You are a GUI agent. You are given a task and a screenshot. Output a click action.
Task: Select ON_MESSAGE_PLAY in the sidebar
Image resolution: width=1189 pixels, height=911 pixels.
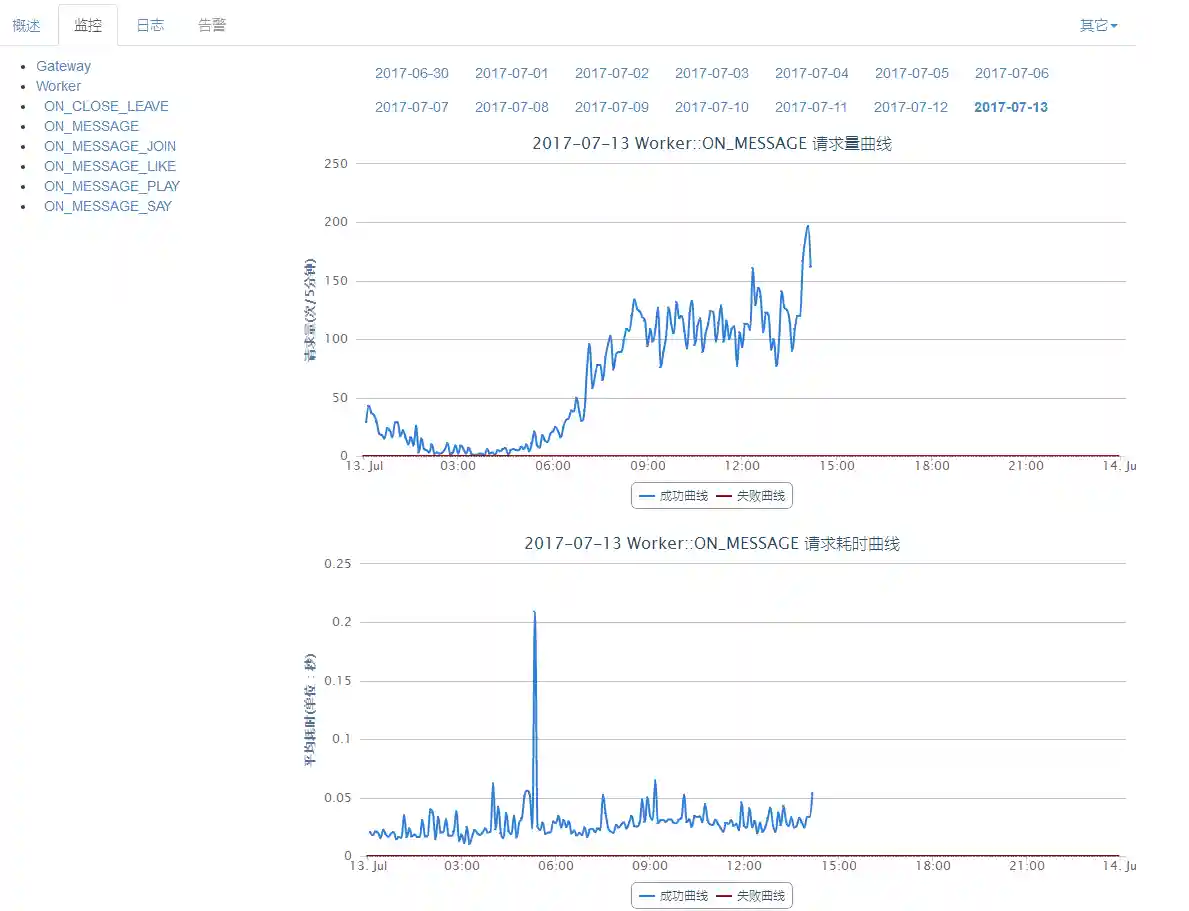coord(111,186)
